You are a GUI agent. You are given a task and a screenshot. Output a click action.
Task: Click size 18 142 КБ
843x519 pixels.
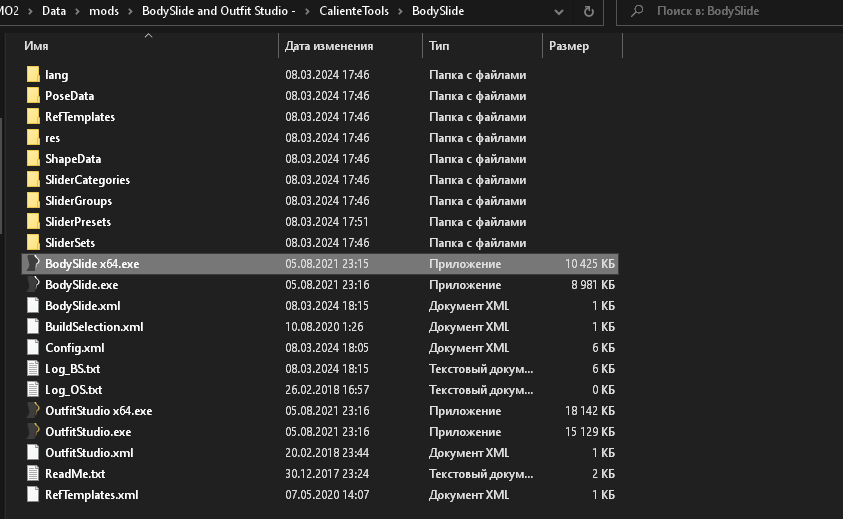590,410
